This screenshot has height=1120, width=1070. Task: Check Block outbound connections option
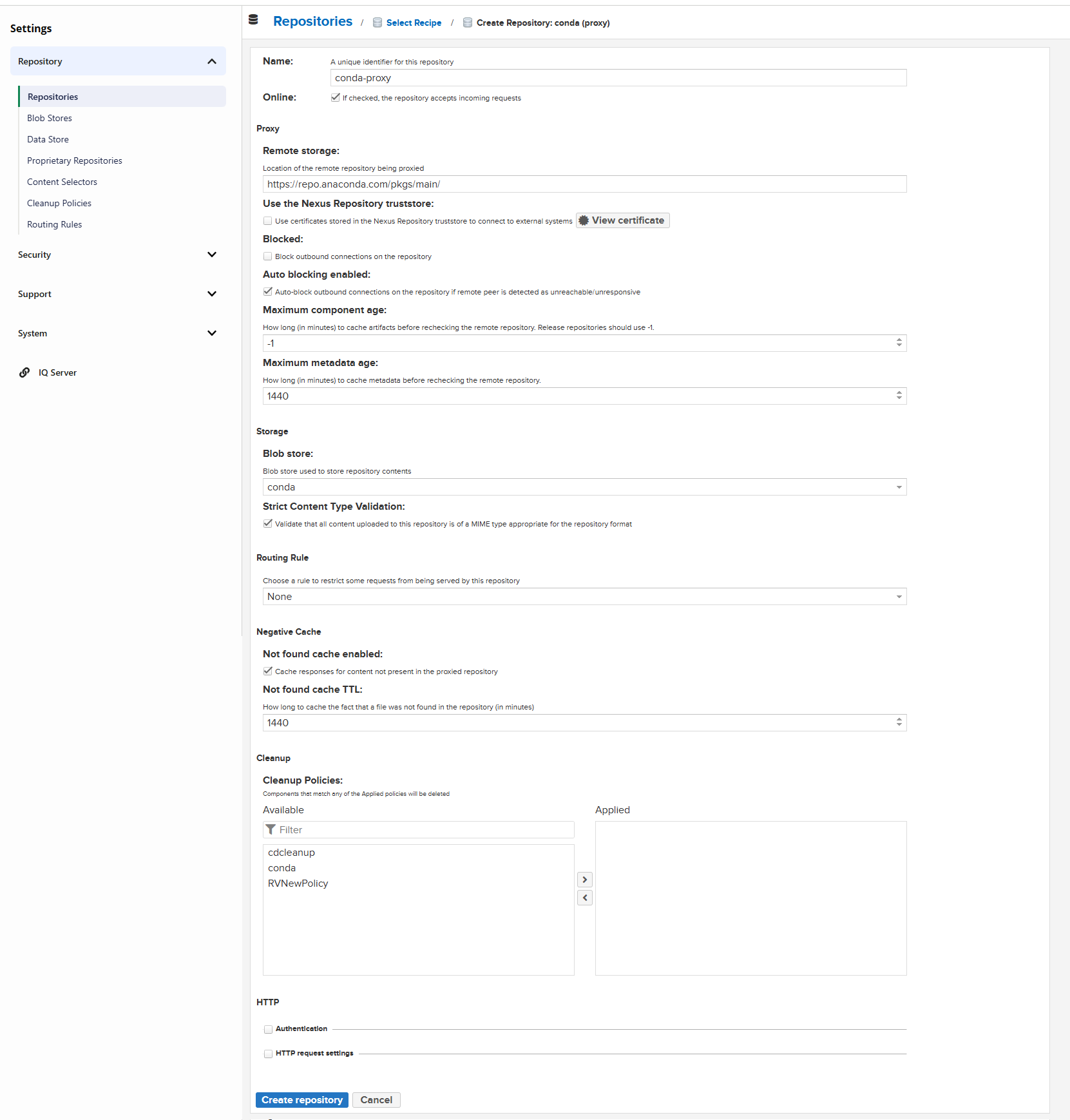267,256
